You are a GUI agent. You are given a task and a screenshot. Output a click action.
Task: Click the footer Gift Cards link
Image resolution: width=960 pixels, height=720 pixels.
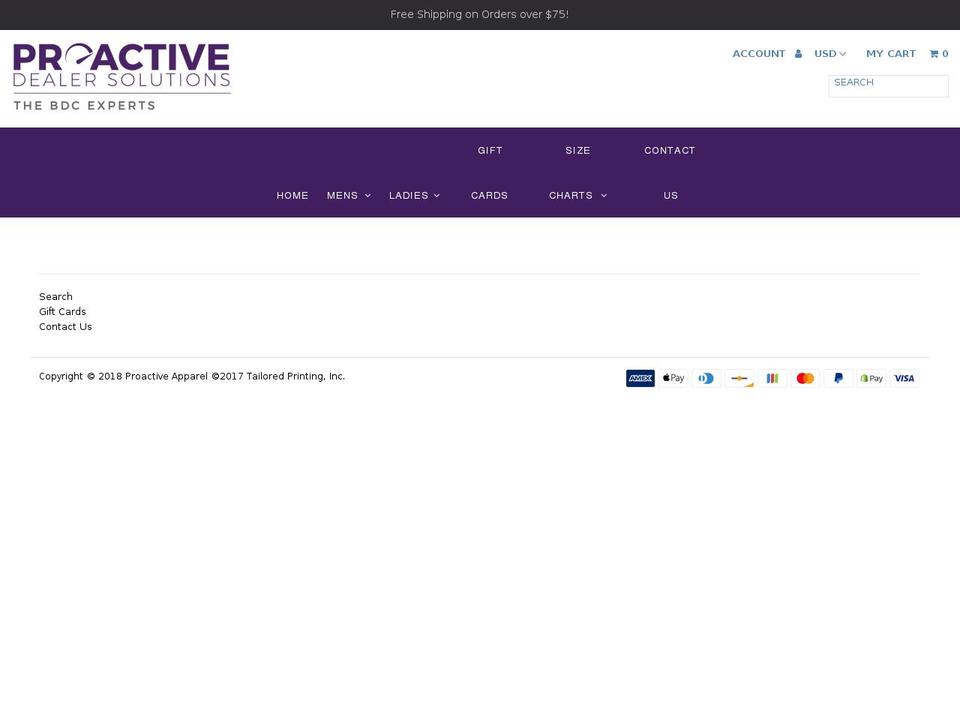[62, 312]
